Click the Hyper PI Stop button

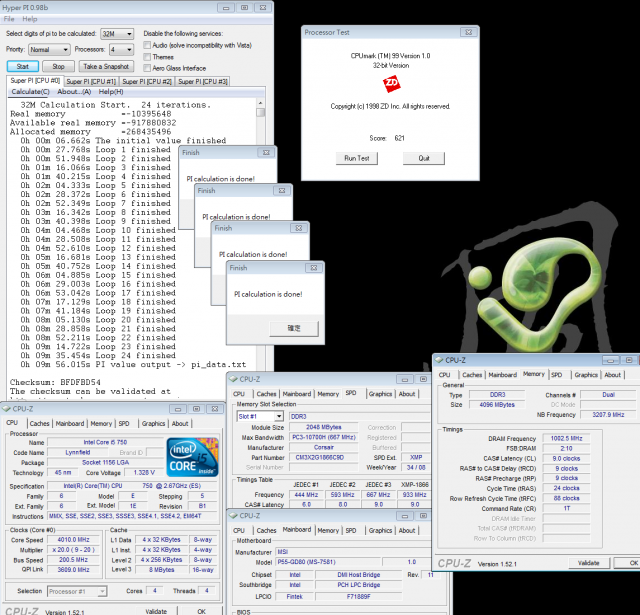(x=58, y=67)
